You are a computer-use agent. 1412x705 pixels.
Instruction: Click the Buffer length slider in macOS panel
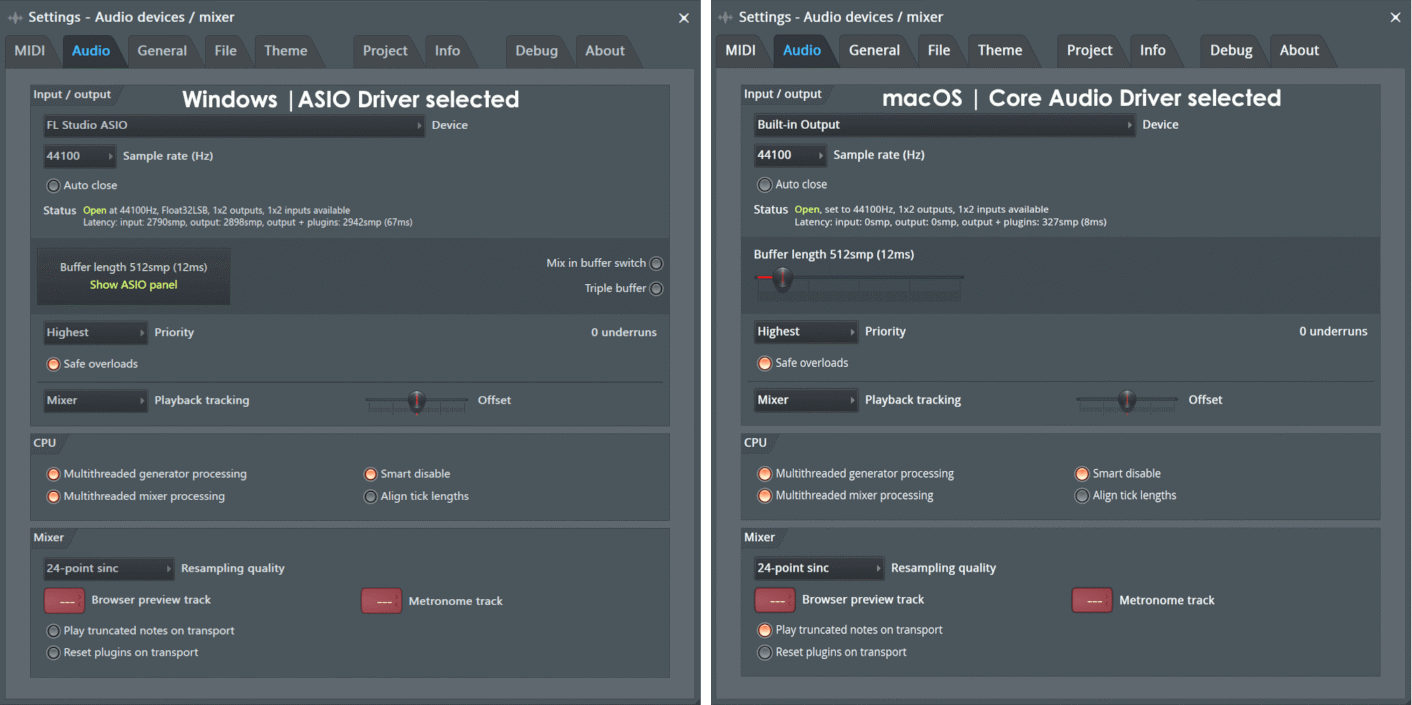tap(782, 278)
